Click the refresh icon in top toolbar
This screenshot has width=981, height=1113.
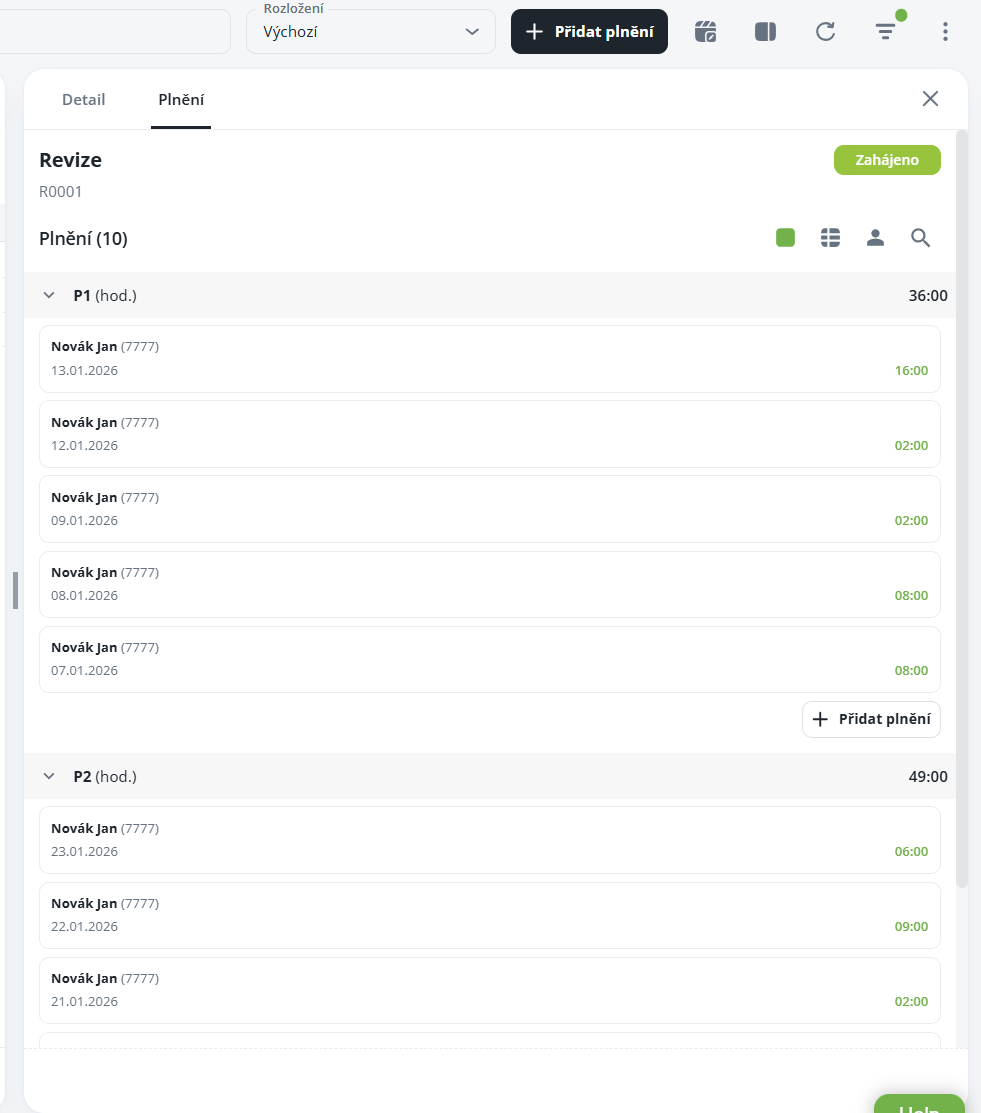click(x=825, y=32)
